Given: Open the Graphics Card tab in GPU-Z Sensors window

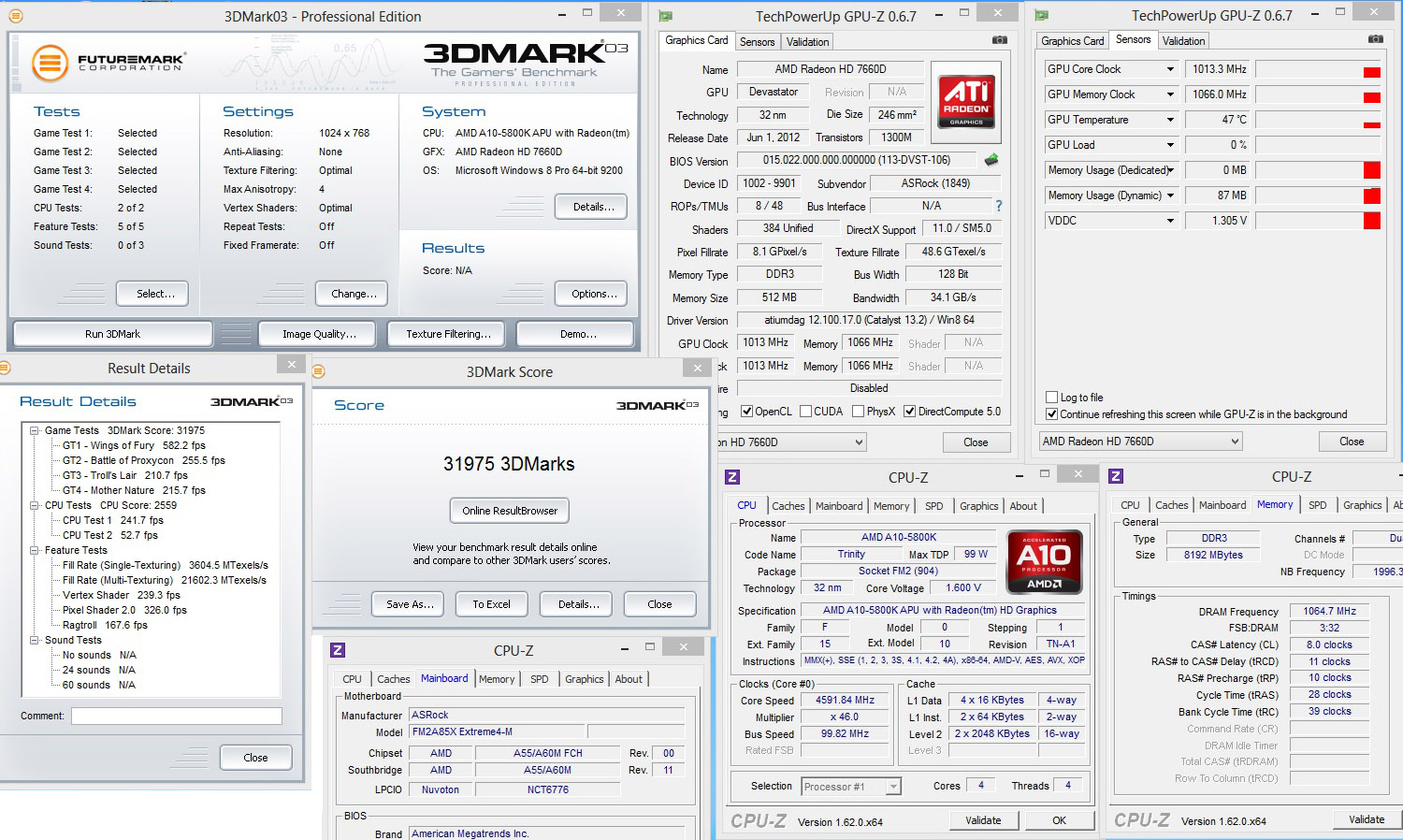Looking at the screenshot, I should click(1073, 41).
